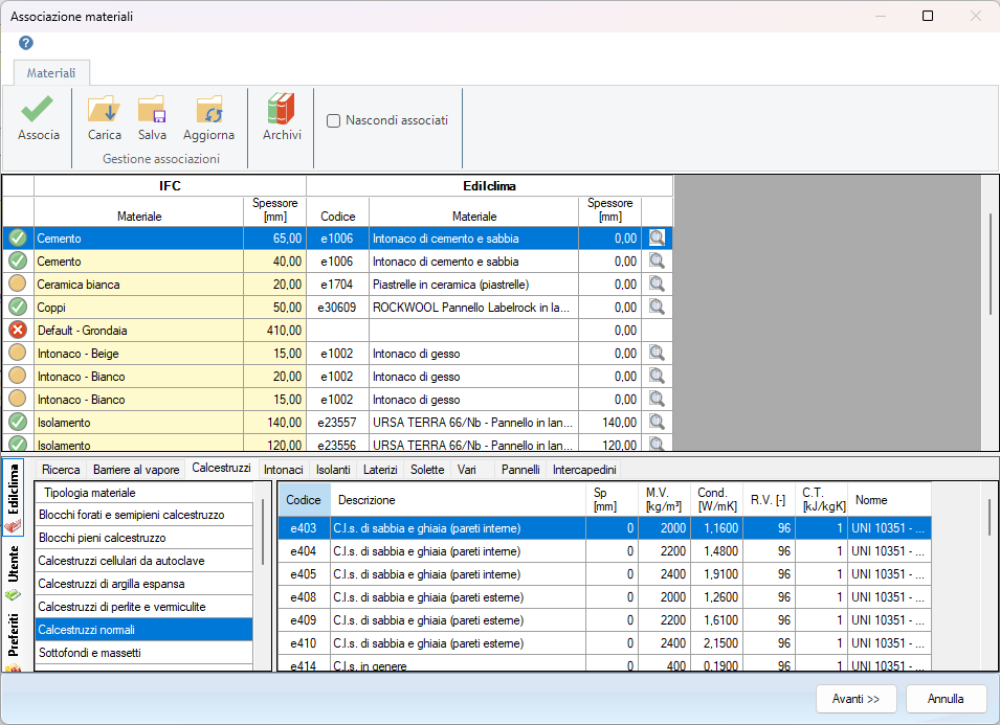Select the e409 material row
Viewport: 1000px width, 725px height.
(x=605, y=620)
